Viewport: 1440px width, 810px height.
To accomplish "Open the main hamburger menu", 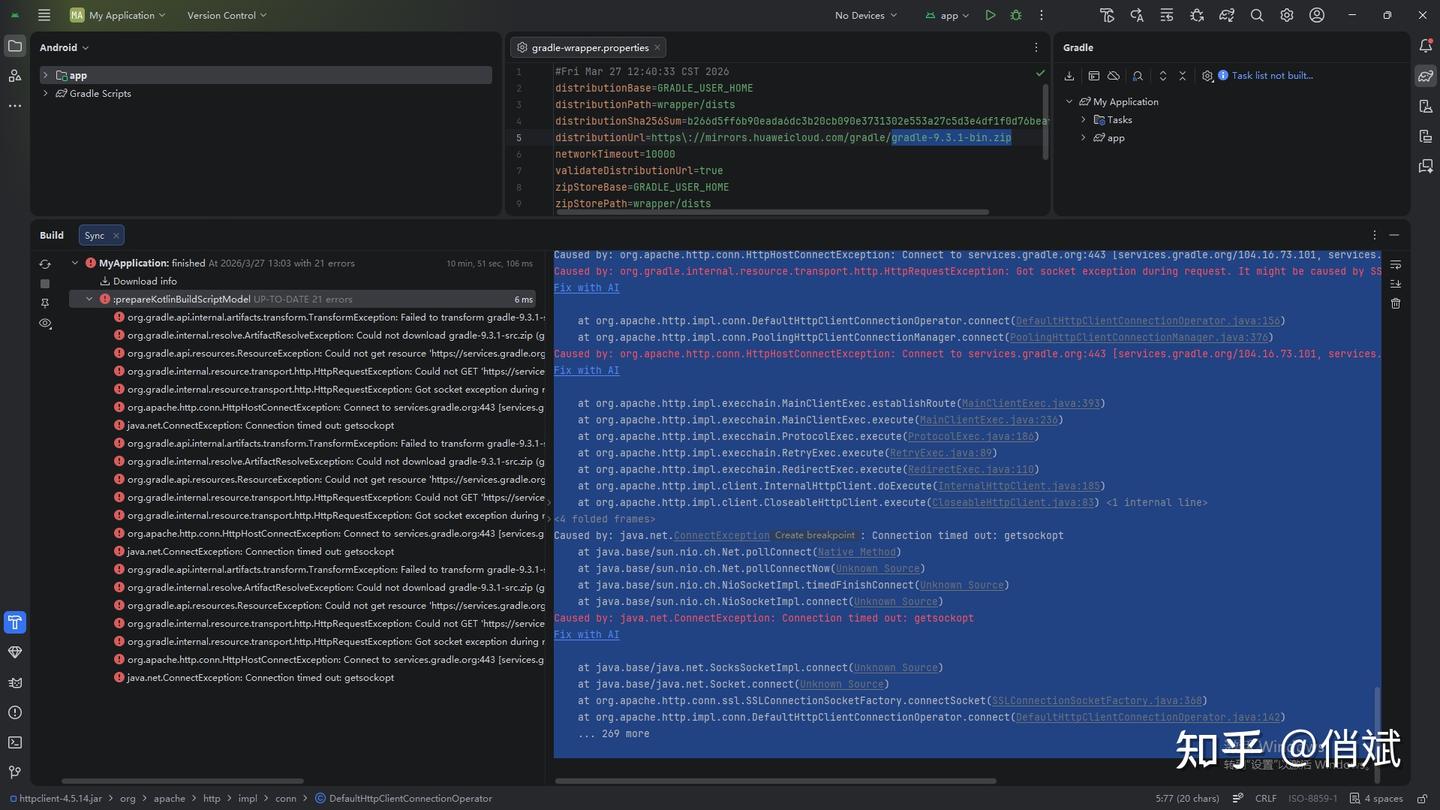I will pos(44,15).
